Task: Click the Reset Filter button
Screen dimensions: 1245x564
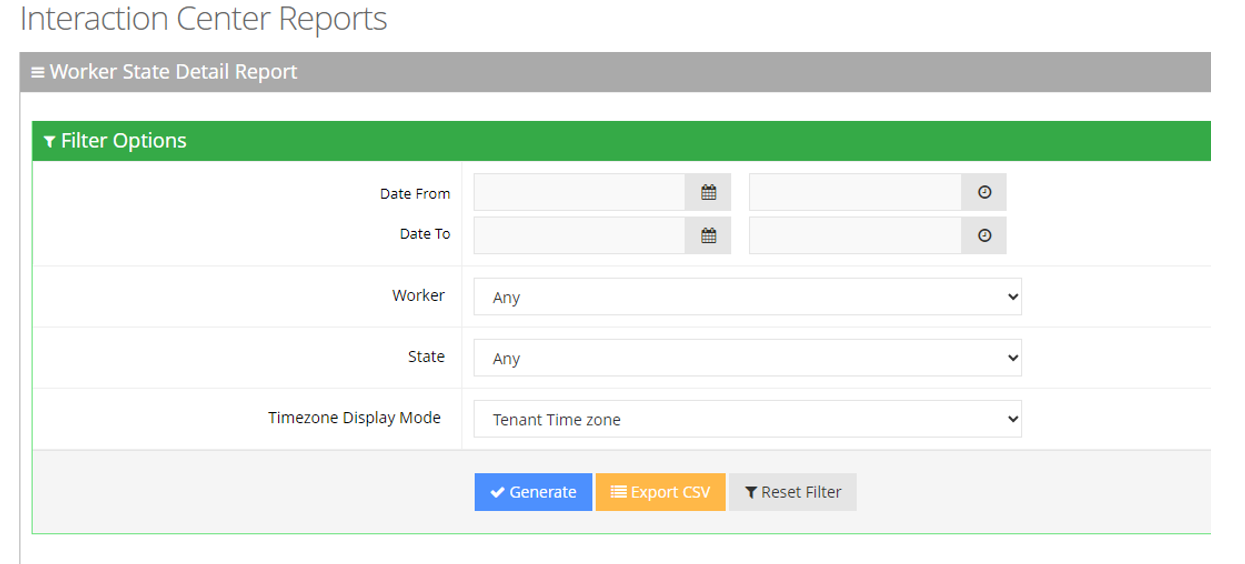Action: 792,492
